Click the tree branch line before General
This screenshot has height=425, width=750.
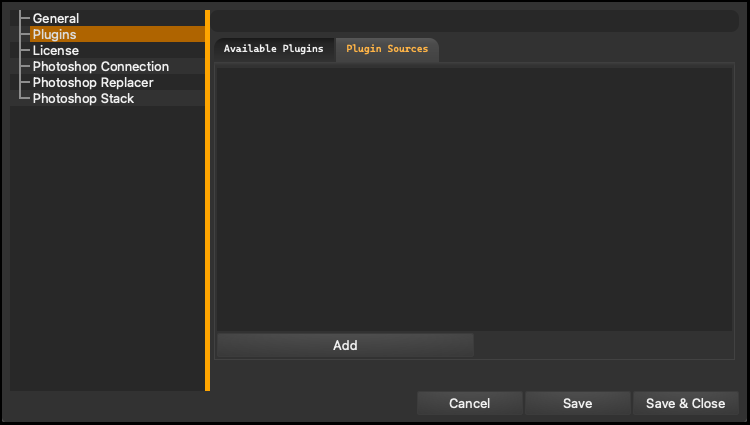click(24, 18)
